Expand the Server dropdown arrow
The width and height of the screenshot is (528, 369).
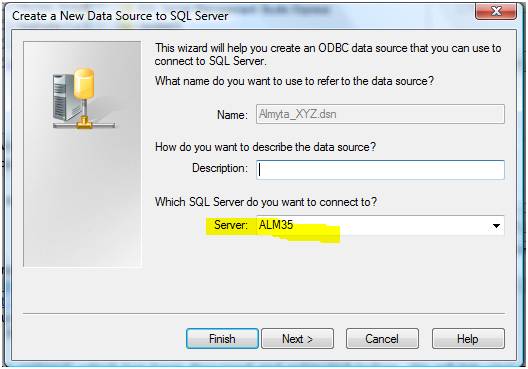tap(496, 226)
